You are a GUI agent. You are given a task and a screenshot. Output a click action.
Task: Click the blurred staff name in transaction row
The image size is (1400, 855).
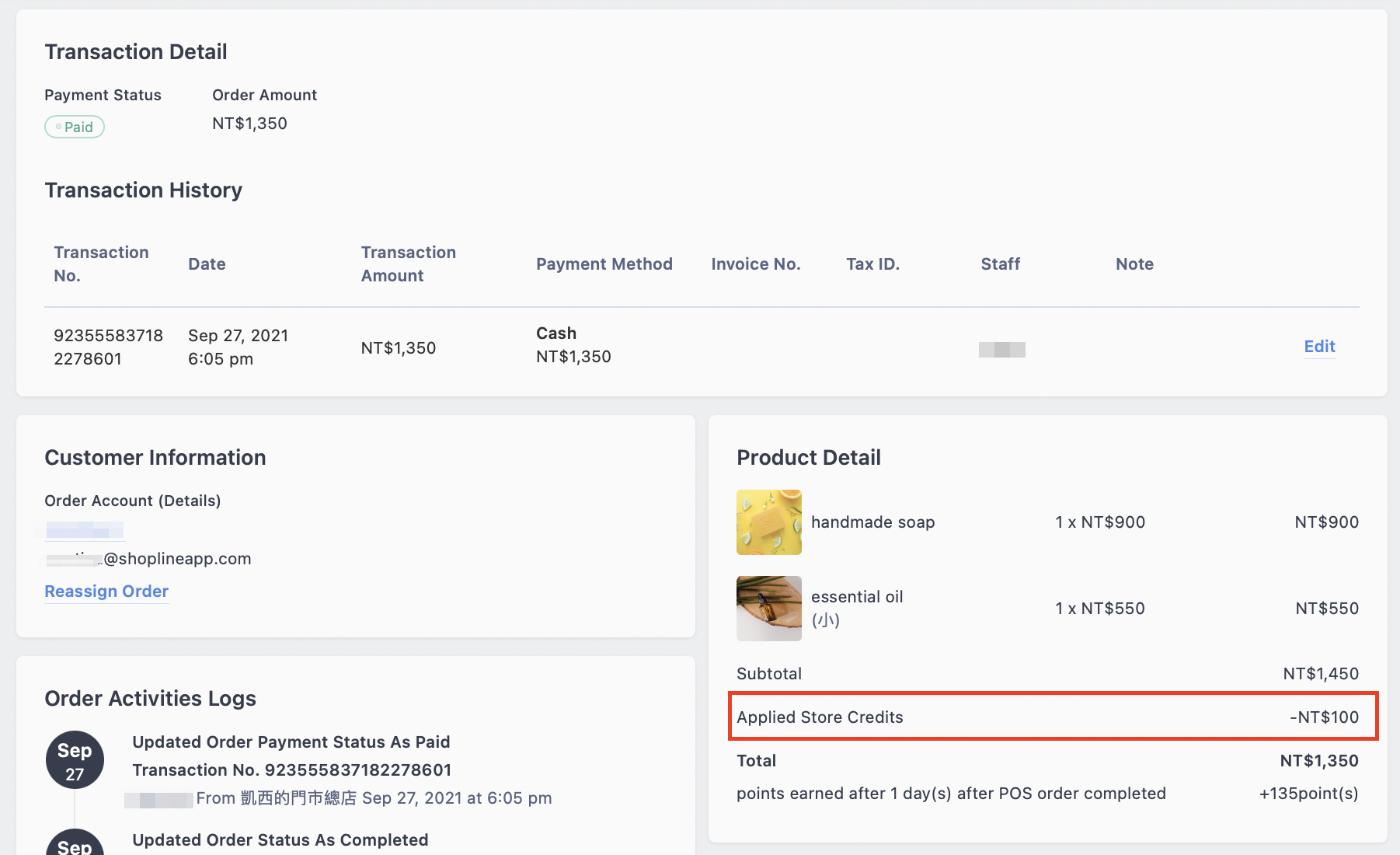pos(1002,350)
